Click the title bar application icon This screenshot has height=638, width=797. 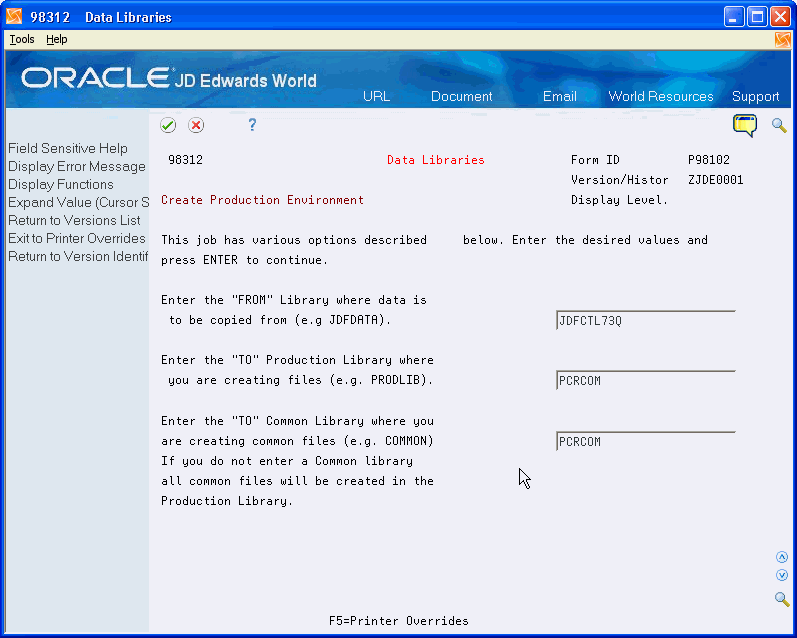14,17
